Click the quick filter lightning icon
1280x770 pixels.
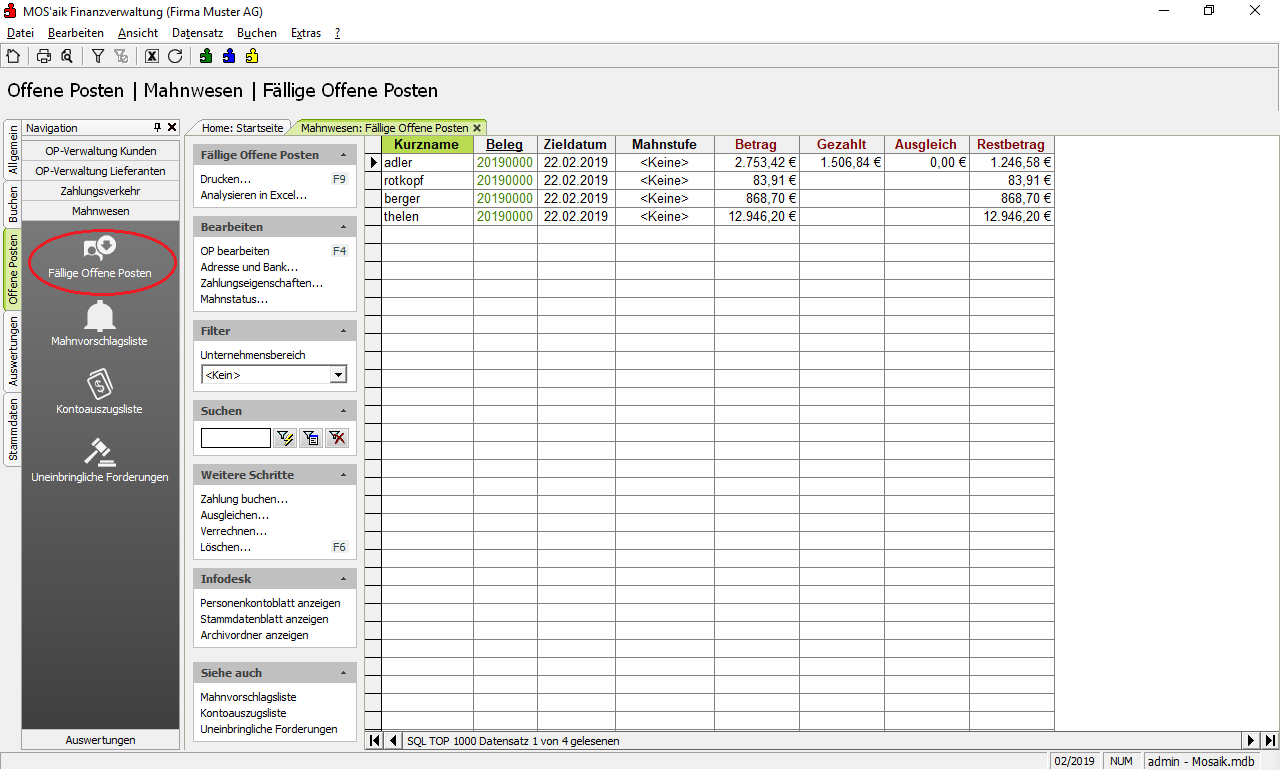click(x=285, y=437)
